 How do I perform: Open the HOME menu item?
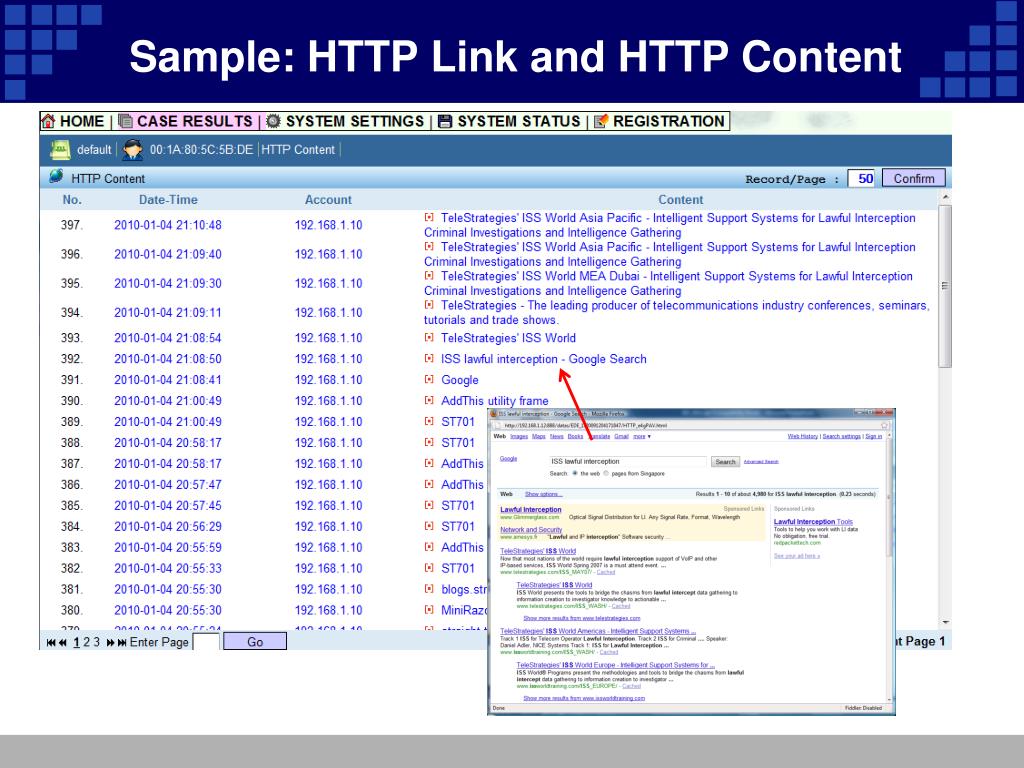coord(82,121)
